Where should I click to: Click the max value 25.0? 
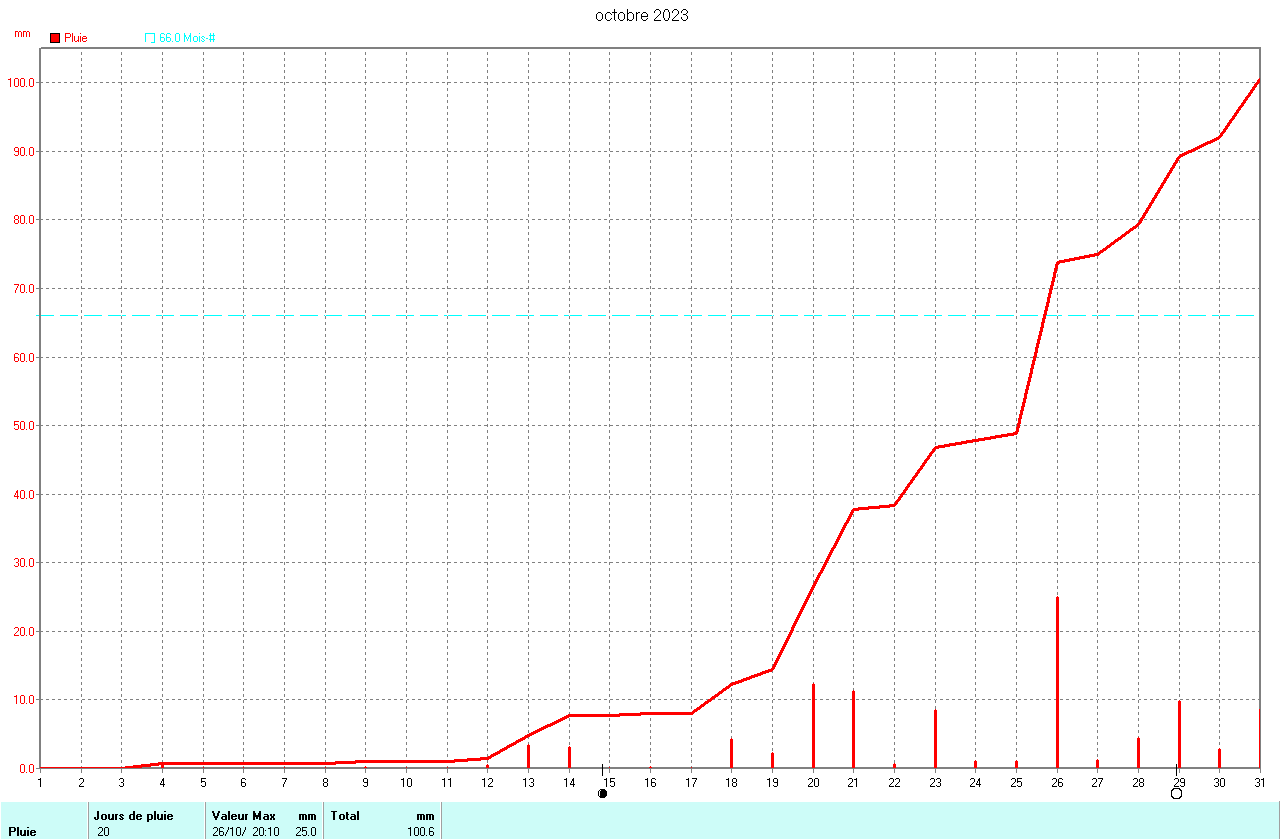[305, 831]
